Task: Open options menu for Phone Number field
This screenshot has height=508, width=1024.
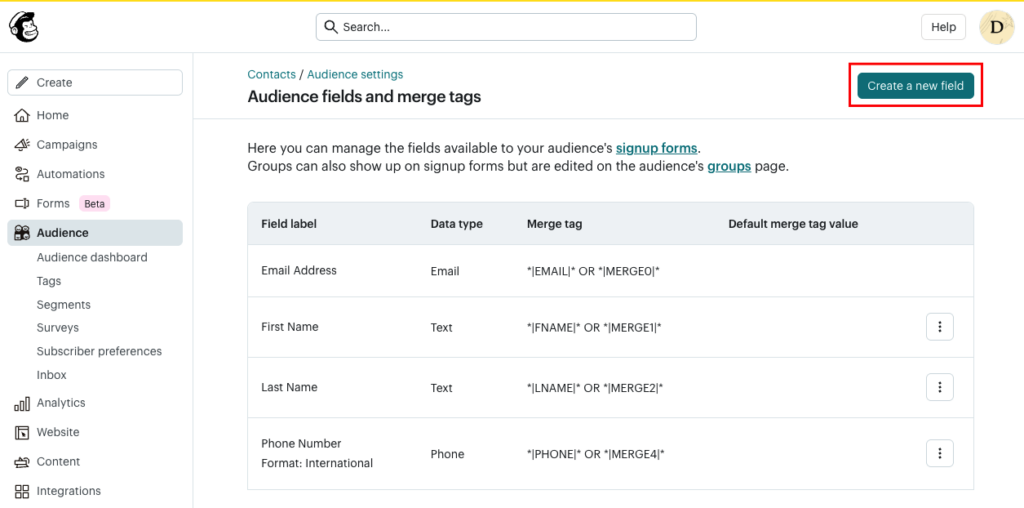Action: (x=939, y=453)
